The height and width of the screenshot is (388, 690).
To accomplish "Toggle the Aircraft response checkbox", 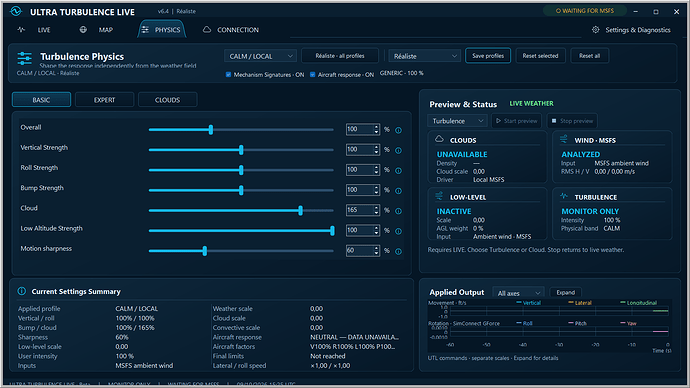I will [x=312, y=75].
